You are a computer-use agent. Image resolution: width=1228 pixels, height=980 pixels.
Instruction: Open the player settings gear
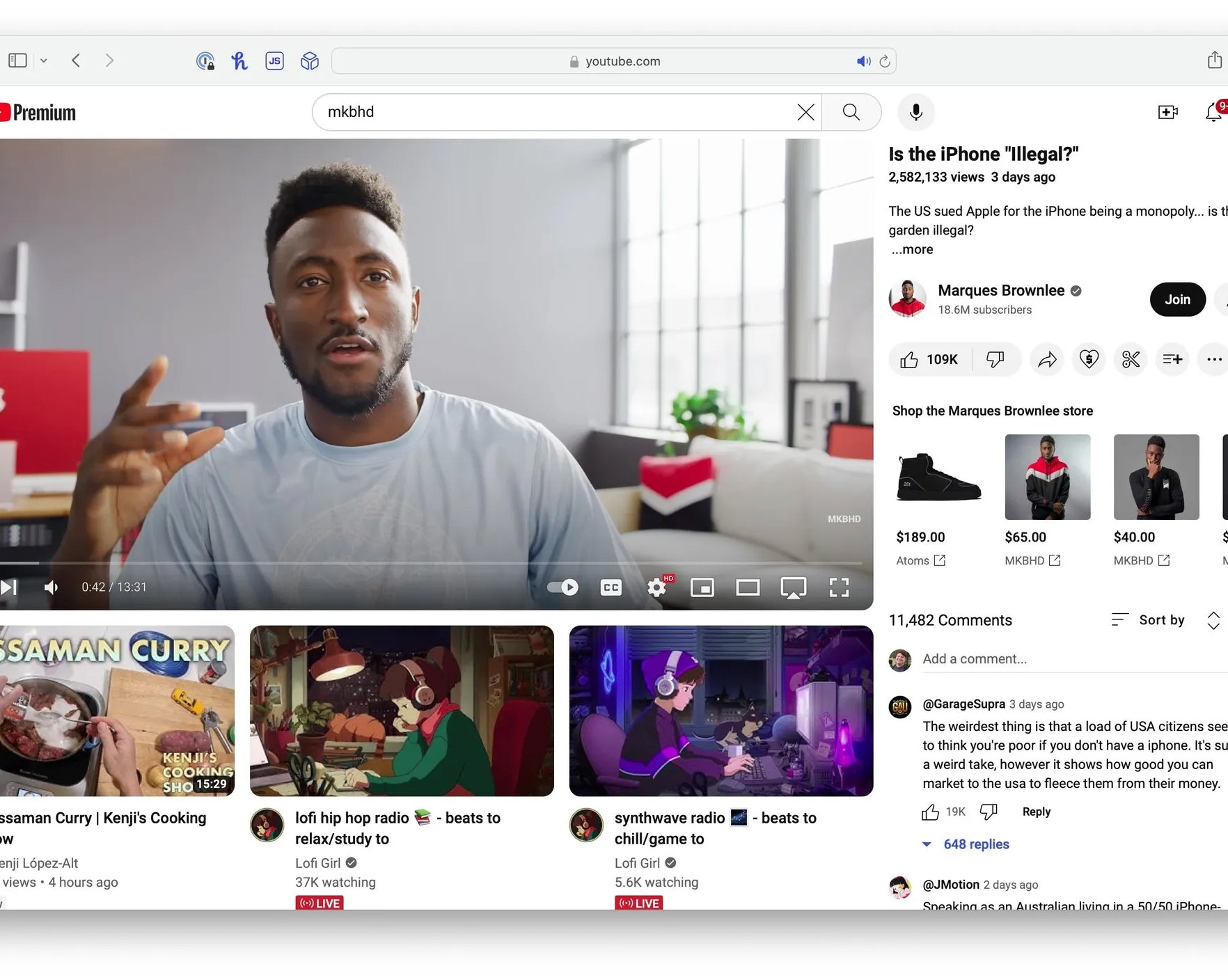pyautogui.click(x=657, y=587)
